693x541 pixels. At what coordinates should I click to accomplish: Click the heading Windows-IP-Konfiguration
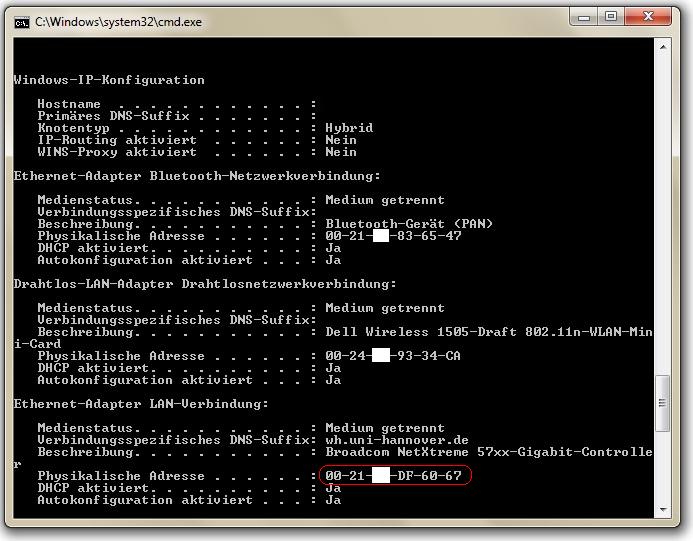(x=109, y=80)
